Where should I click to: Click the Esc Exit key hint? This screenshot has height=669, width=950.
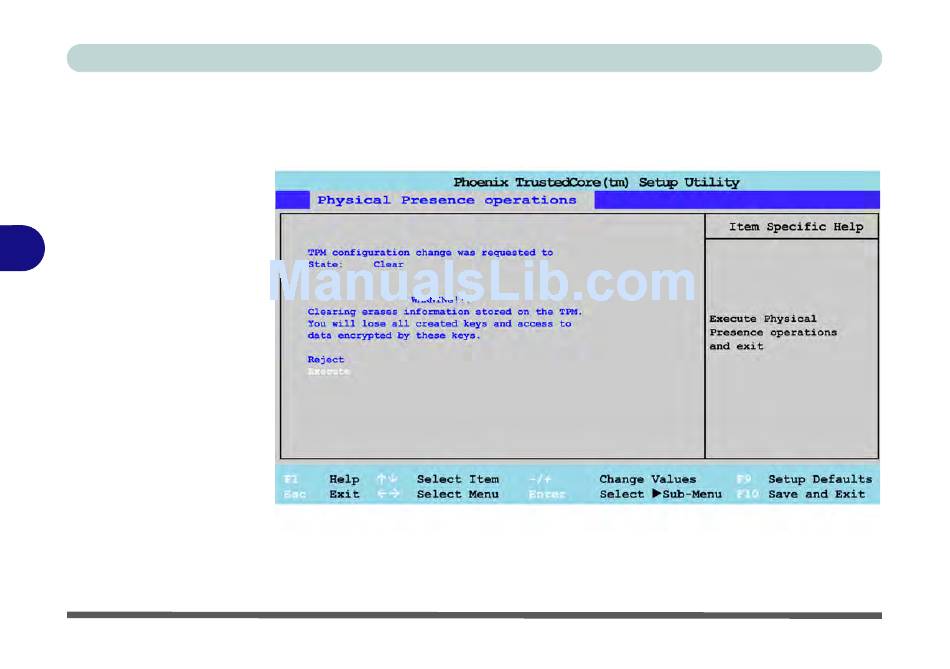click(x=321, y=494)
